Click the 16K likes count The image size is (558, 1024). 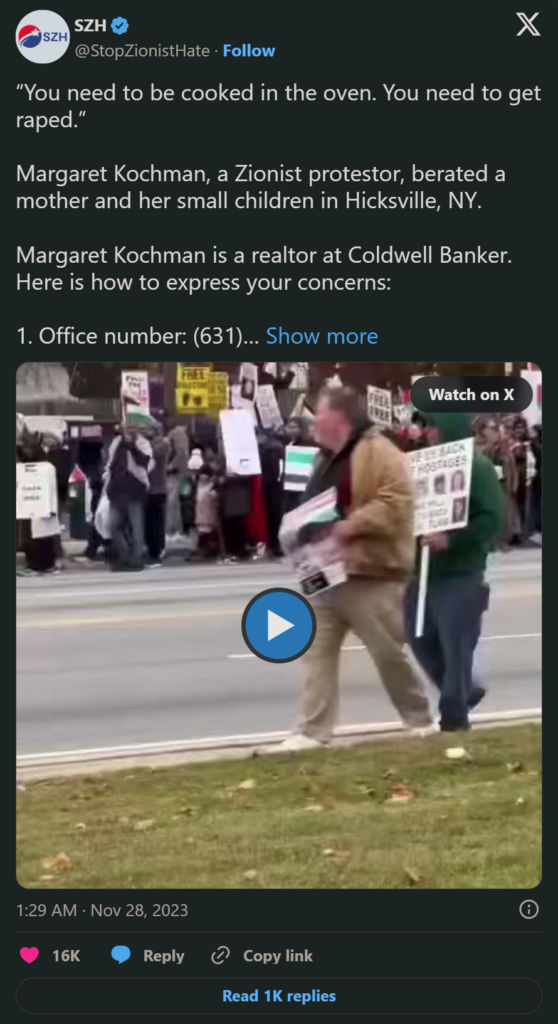[66, 955]
